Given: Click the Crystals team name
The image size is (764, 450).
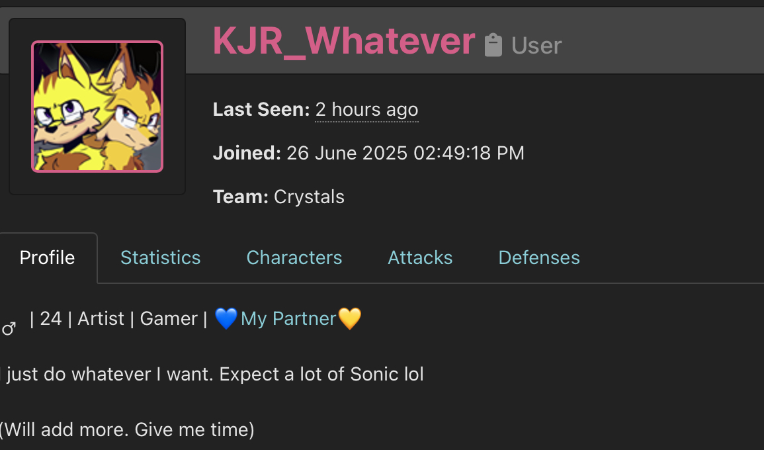Looking at the screenshot, I should coord(309,197).
